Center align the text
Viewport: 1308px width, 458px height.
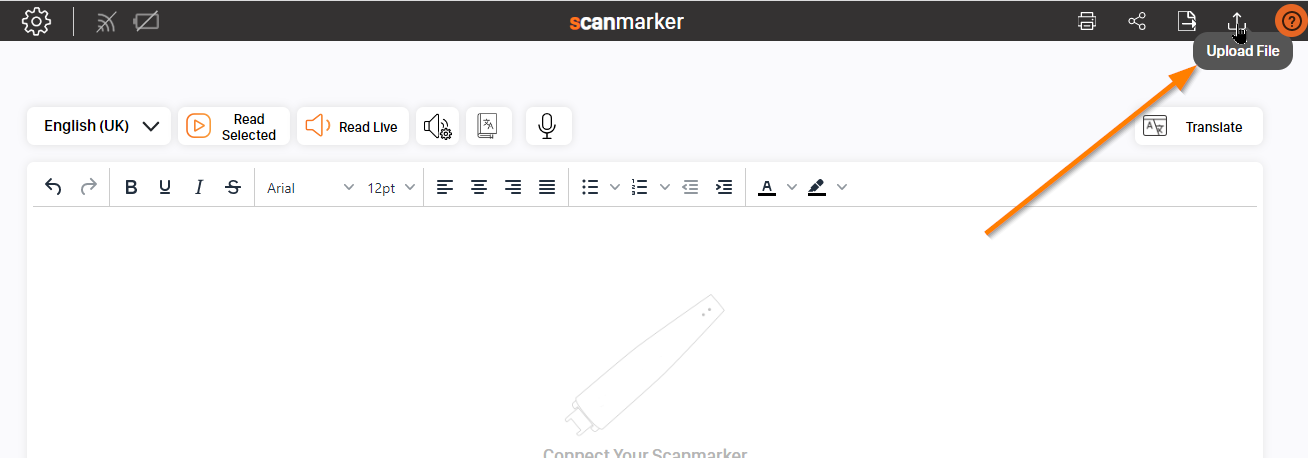479,187
